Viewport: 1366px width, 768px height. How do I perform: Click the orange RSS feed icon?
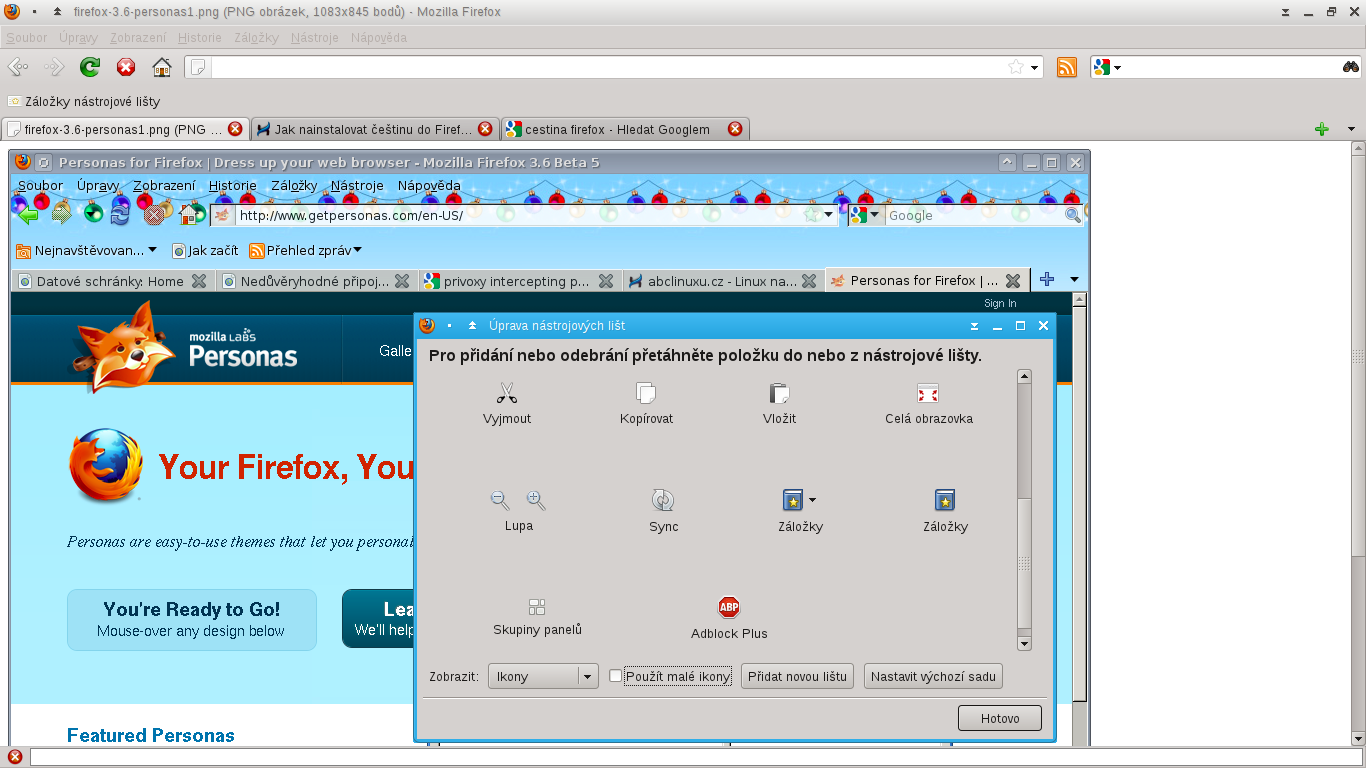pyautogui.click(x=1067, y=67)
